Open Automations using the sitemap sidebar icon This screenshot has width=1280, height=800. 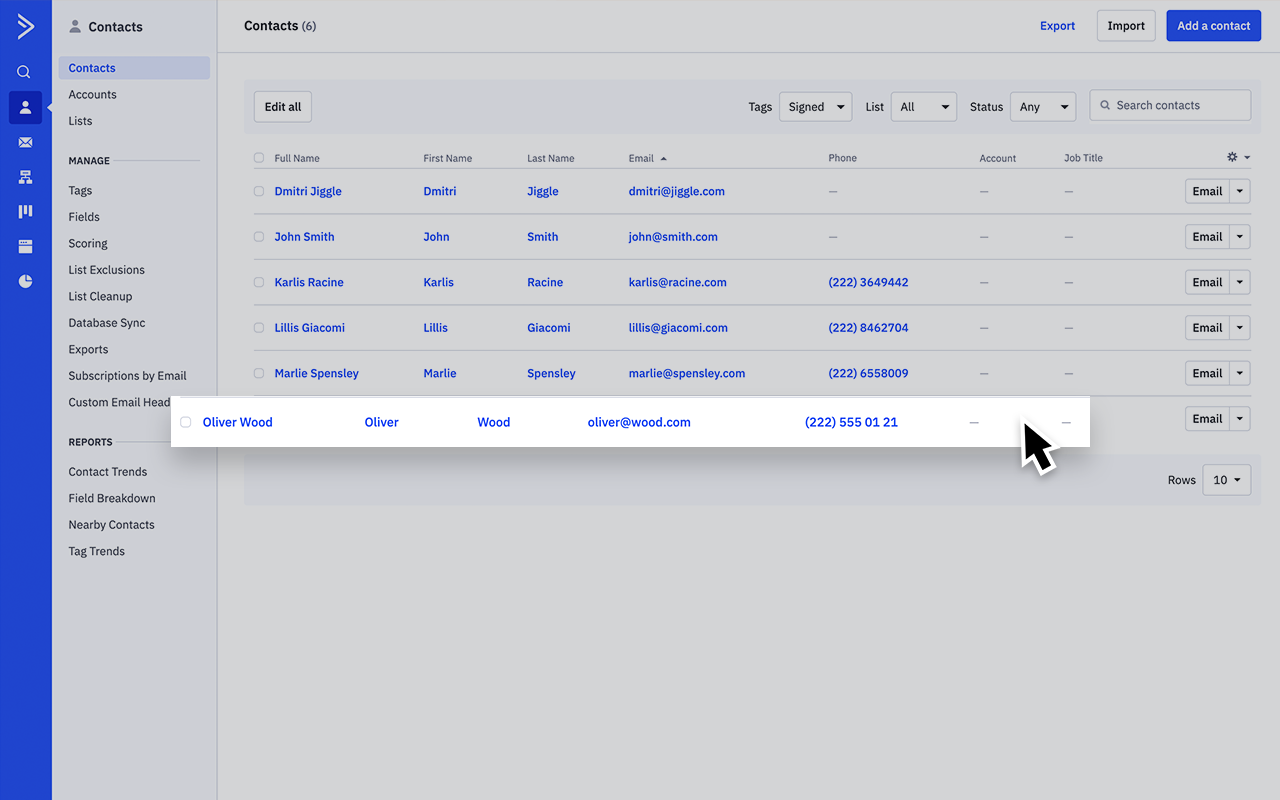click(x=25, y=177)
